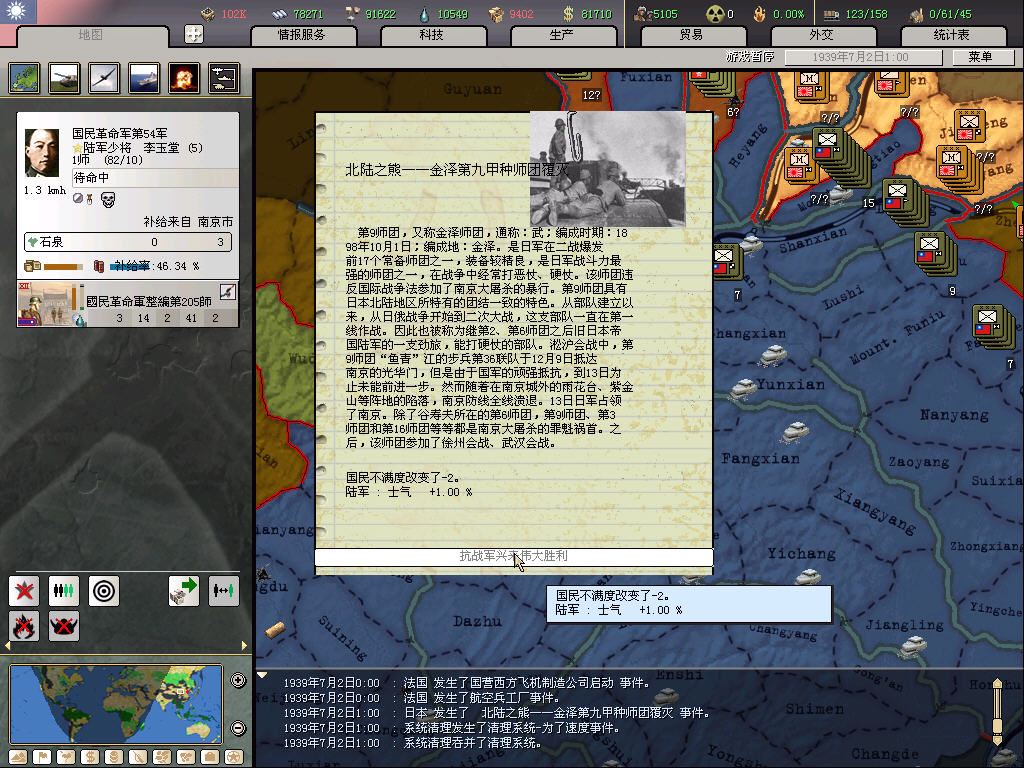Open the 生产 tab

pos(562,35)
